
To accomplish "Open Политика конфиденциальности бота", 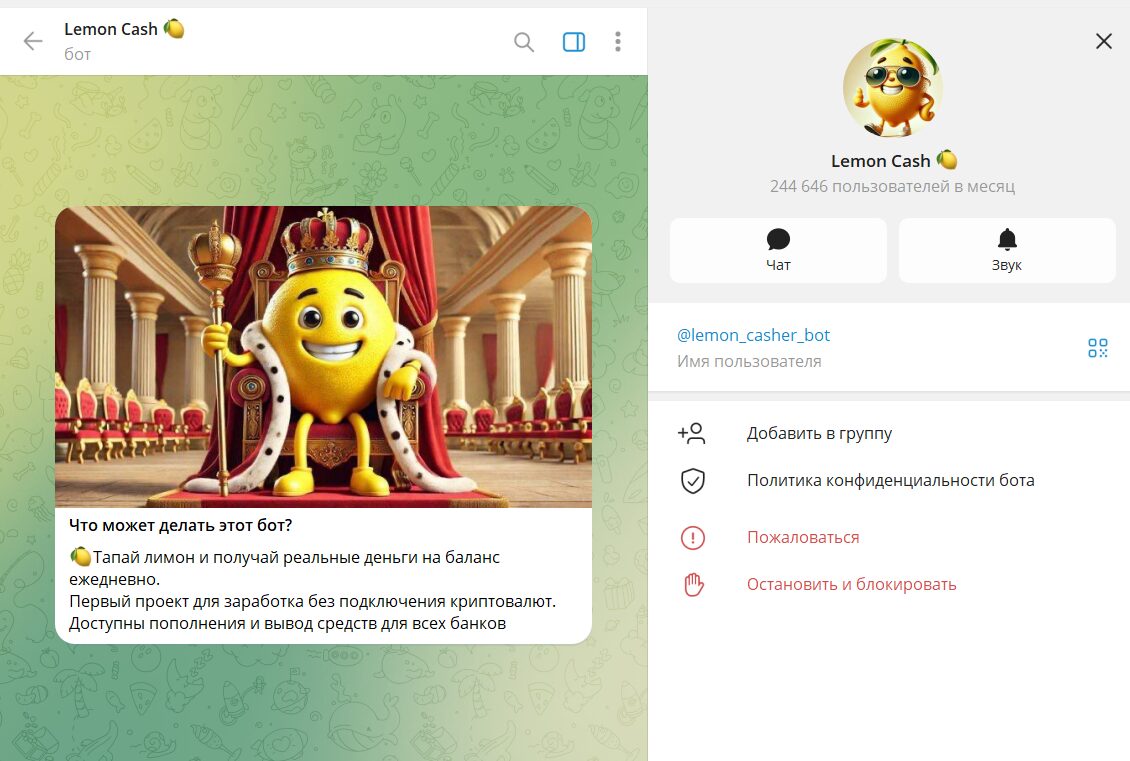I will 889,480.
